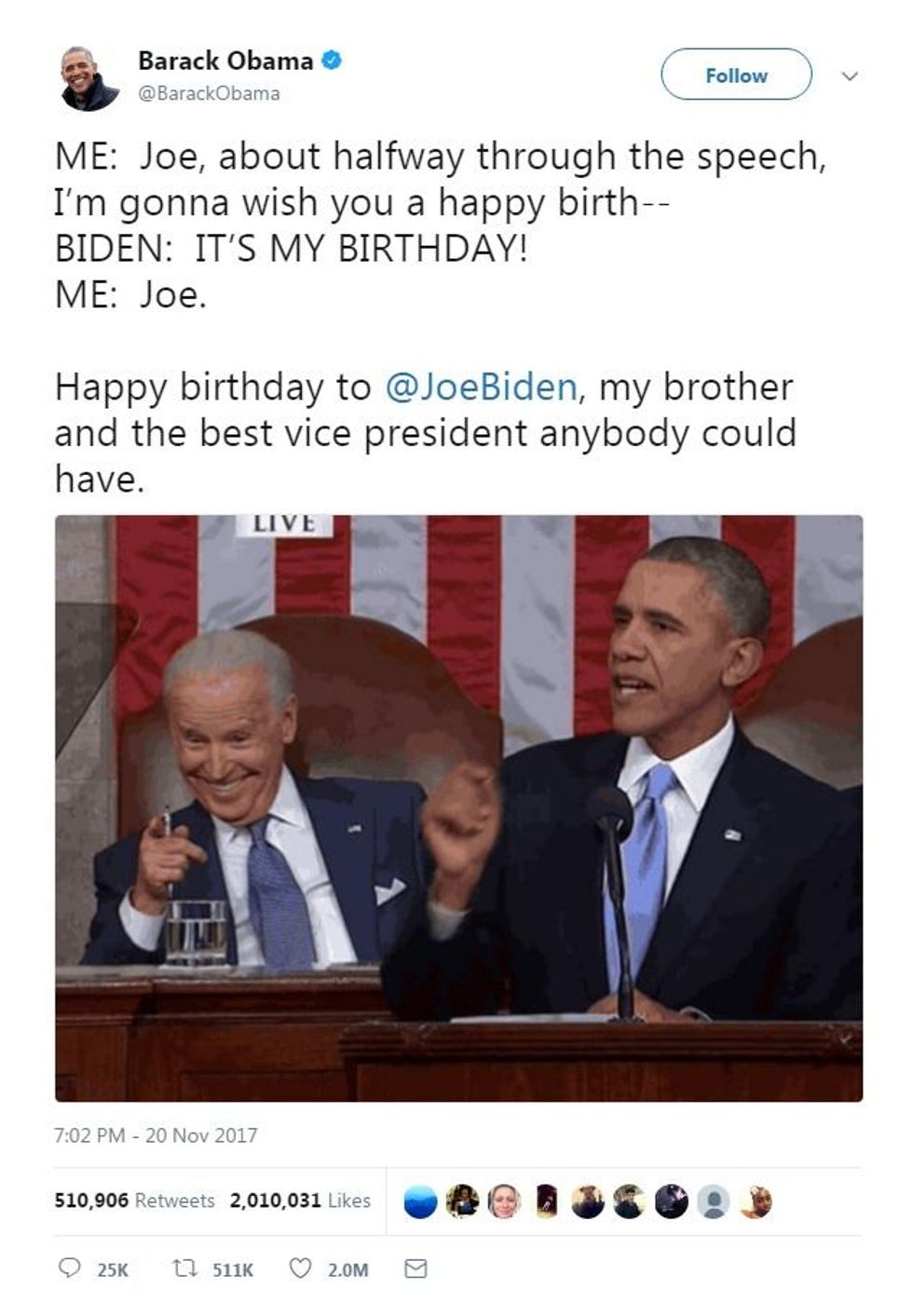Viewport: 913px width, 1316px height.
Task: Open the tweet author's profile avatar
Action: click(89, 77)
